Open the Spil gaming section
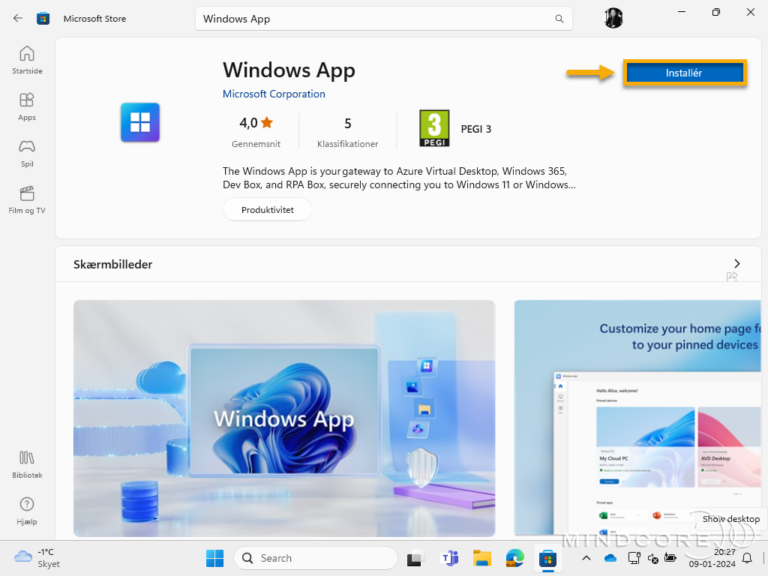768x576 pixels. coord(27,152)
